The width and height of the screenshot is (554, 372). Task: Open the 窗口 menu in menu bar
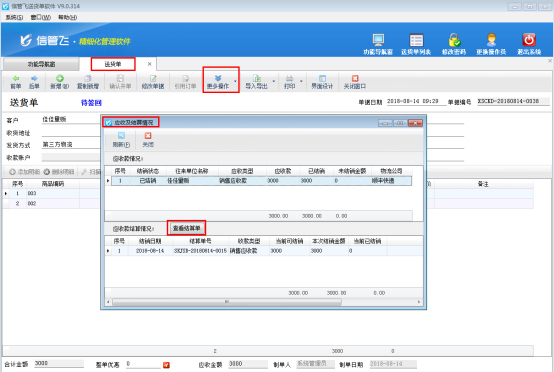[41, 17]
